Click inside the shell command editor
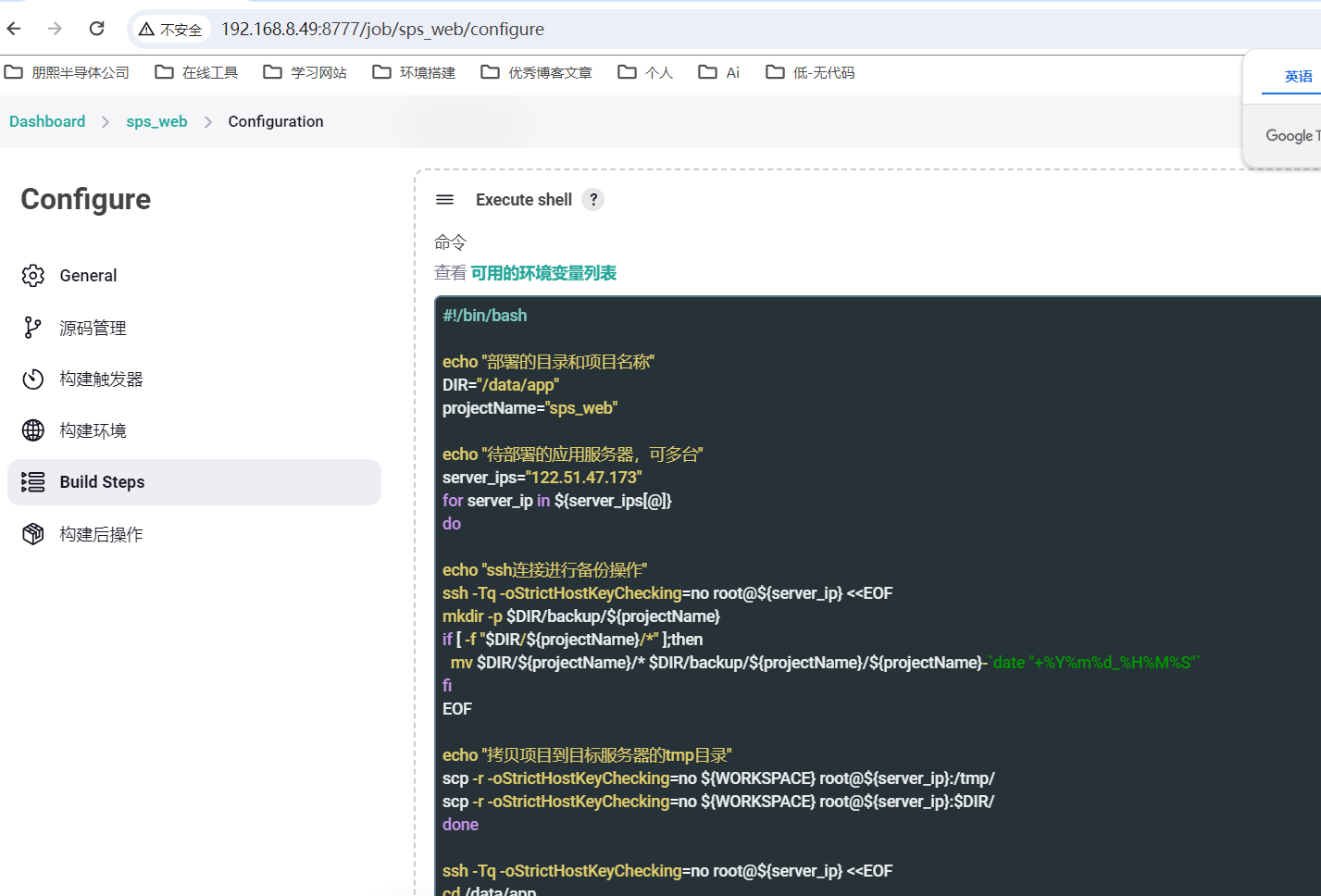Screen dimensions: 1321x896 point(879,596)
